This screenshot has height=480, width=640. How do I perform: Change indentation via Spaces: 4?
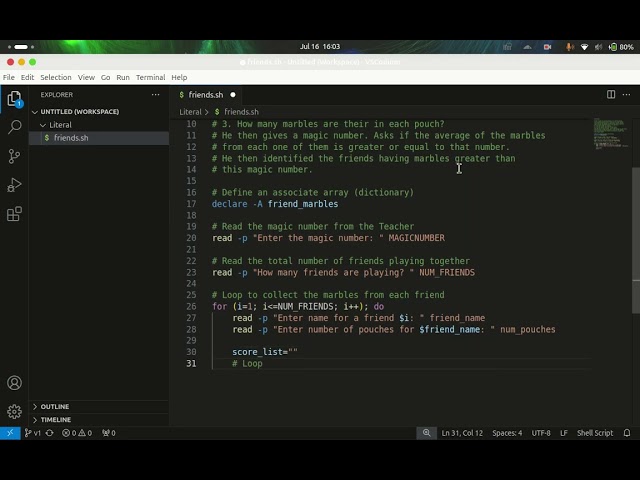coord(507,433)
